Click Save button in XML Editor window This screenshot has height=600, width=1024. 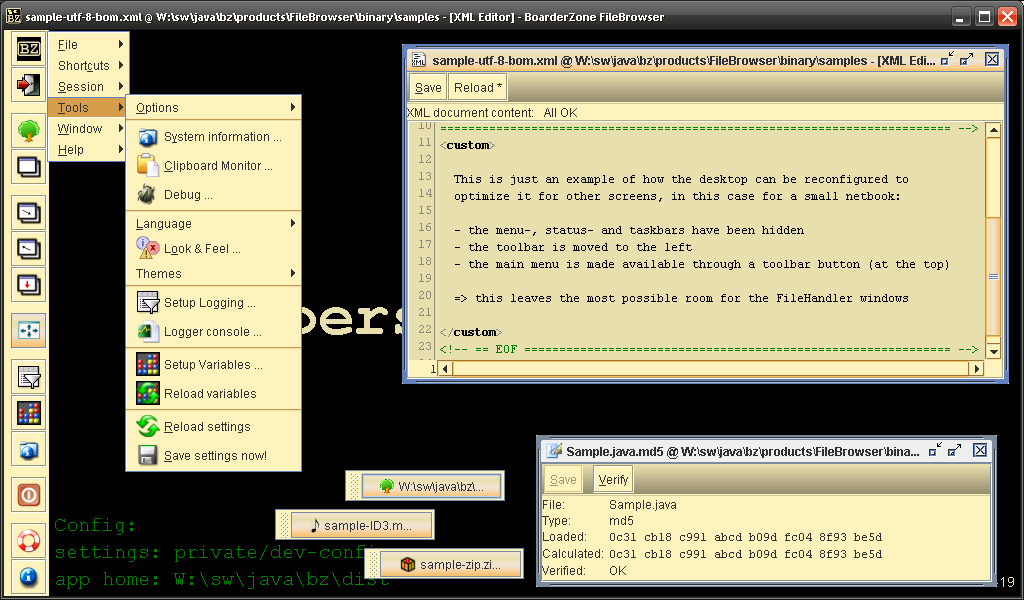[x=428, y=87]
